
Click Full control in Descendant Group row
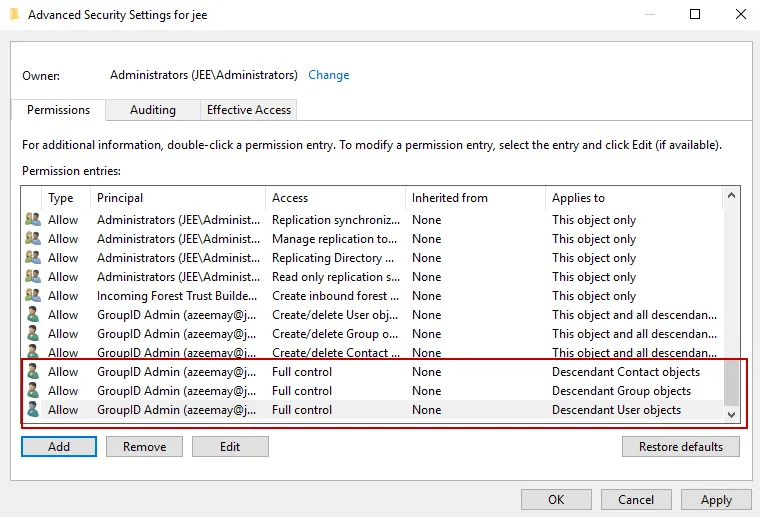[x=302, y=391]
